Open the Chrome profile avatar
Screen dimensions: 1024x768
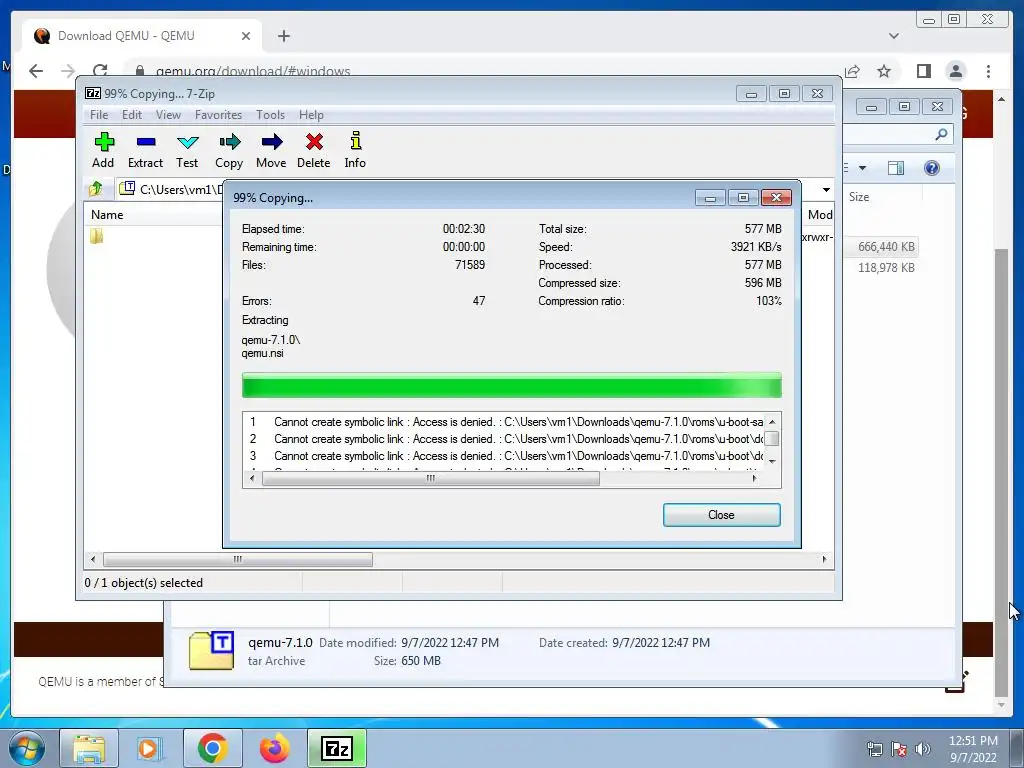tap(956, 71)
